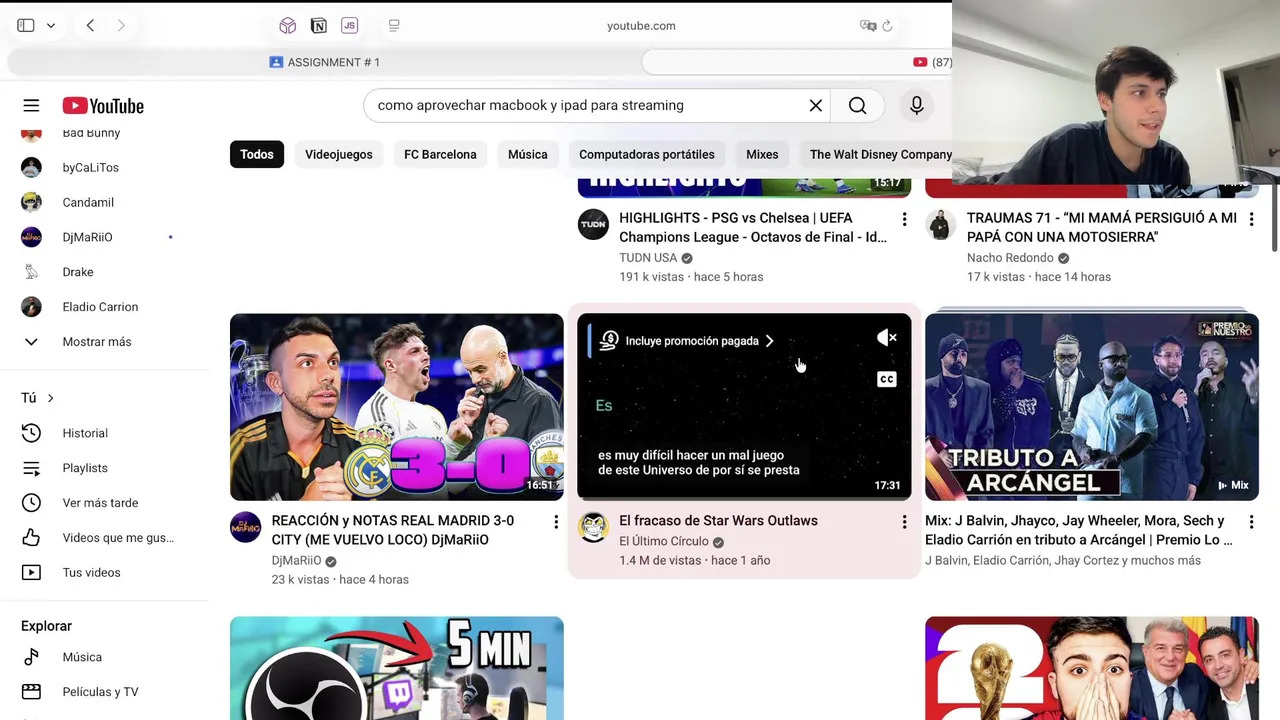Open Ver más tarde list

[x=98, y=503]
